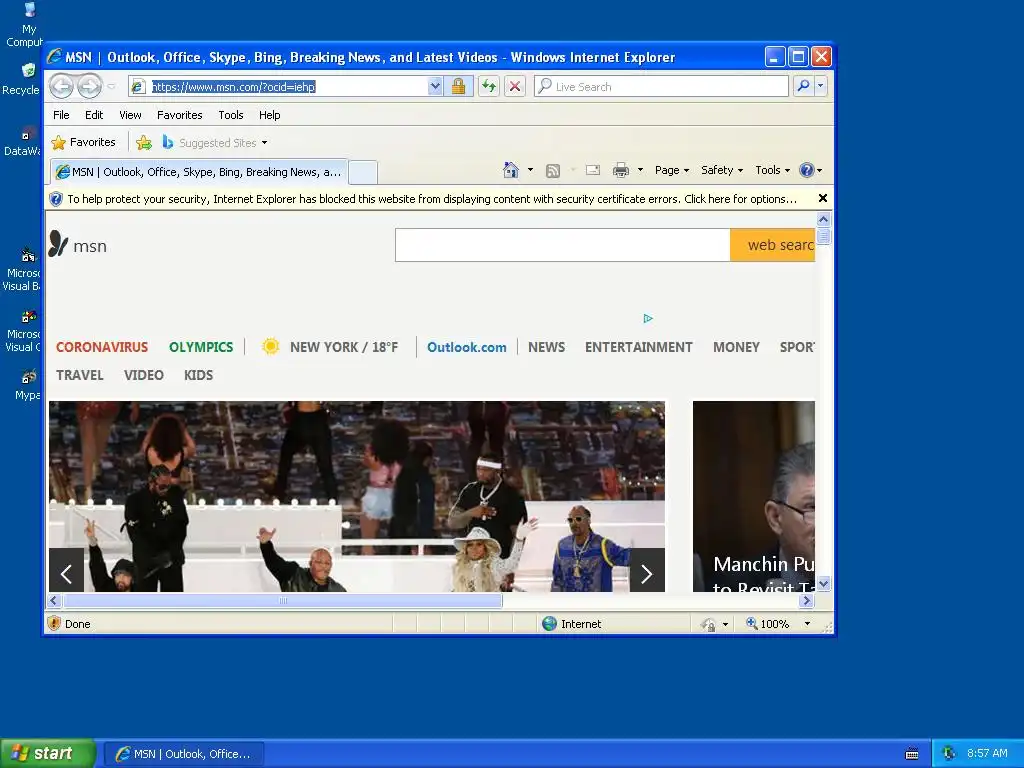
Task: Click the status bar security shield icon
Action: click(55, 624)
